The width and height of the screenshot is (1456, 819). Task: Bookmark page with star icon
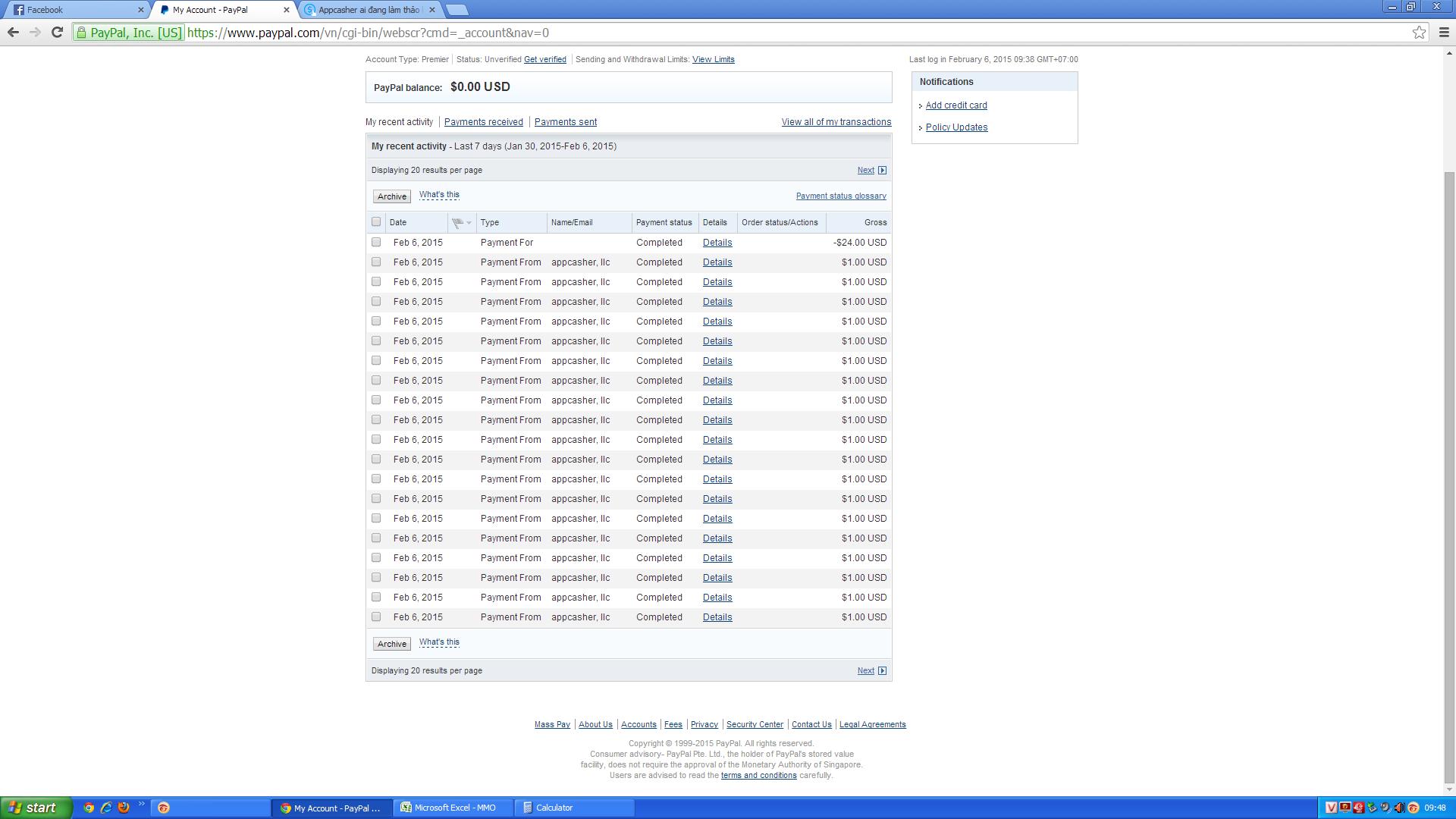click(1419, 32)
